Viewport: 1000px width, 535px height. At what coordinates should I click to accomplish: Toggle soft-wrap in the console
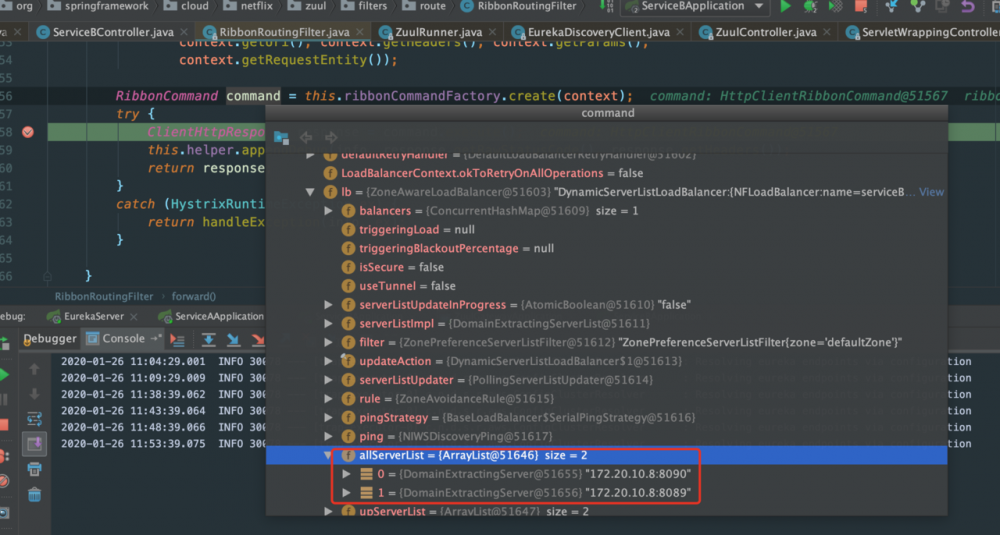coord(34,419)
